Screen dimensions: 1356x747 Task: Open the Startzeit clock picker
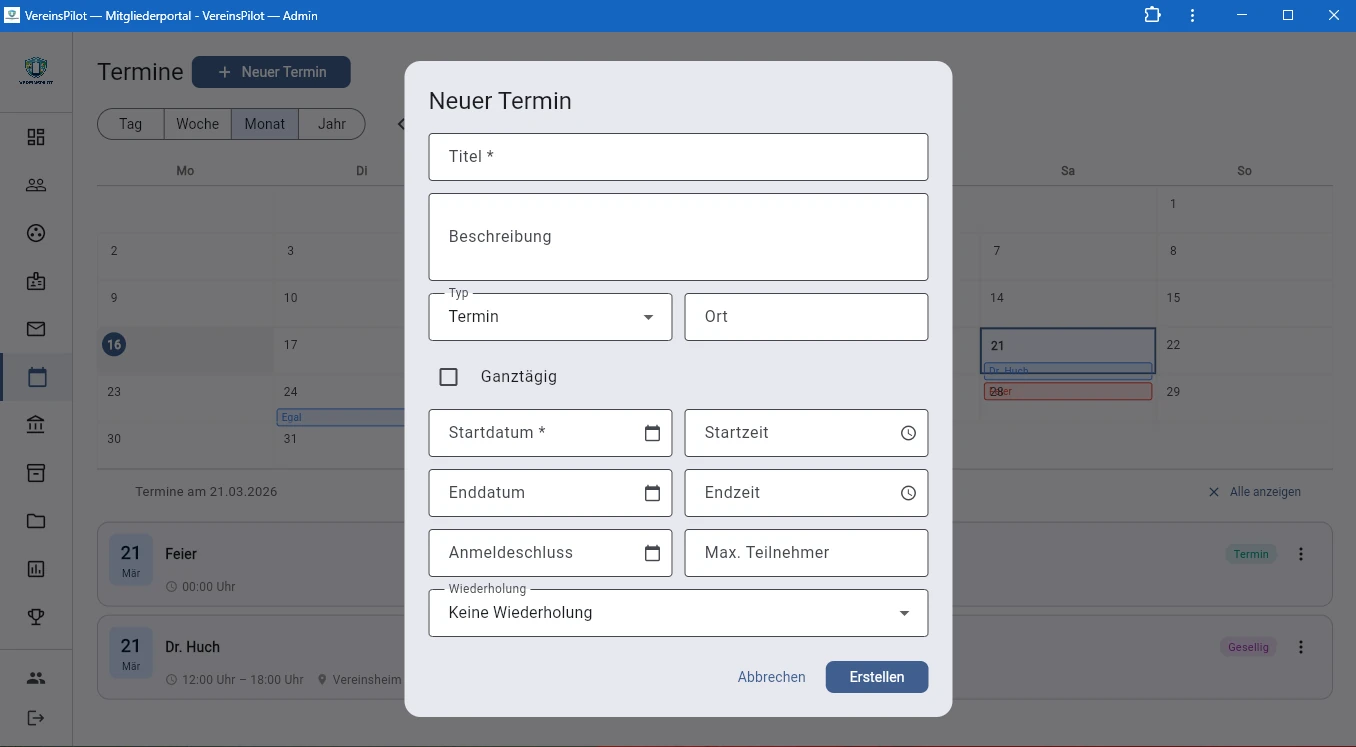coord(907,433)
